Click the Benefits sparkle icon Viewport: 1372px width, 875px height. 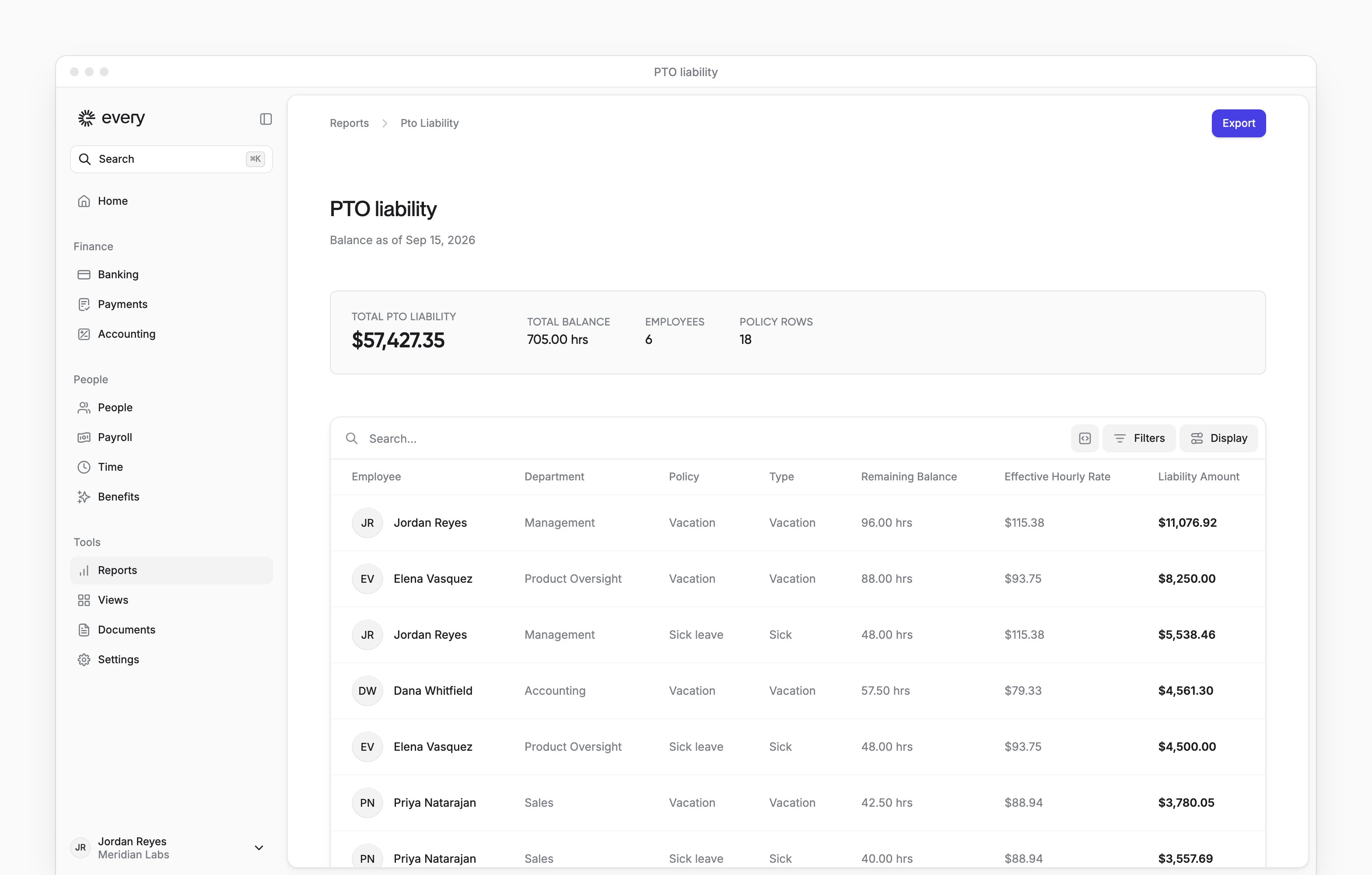(x=84, y=497)
